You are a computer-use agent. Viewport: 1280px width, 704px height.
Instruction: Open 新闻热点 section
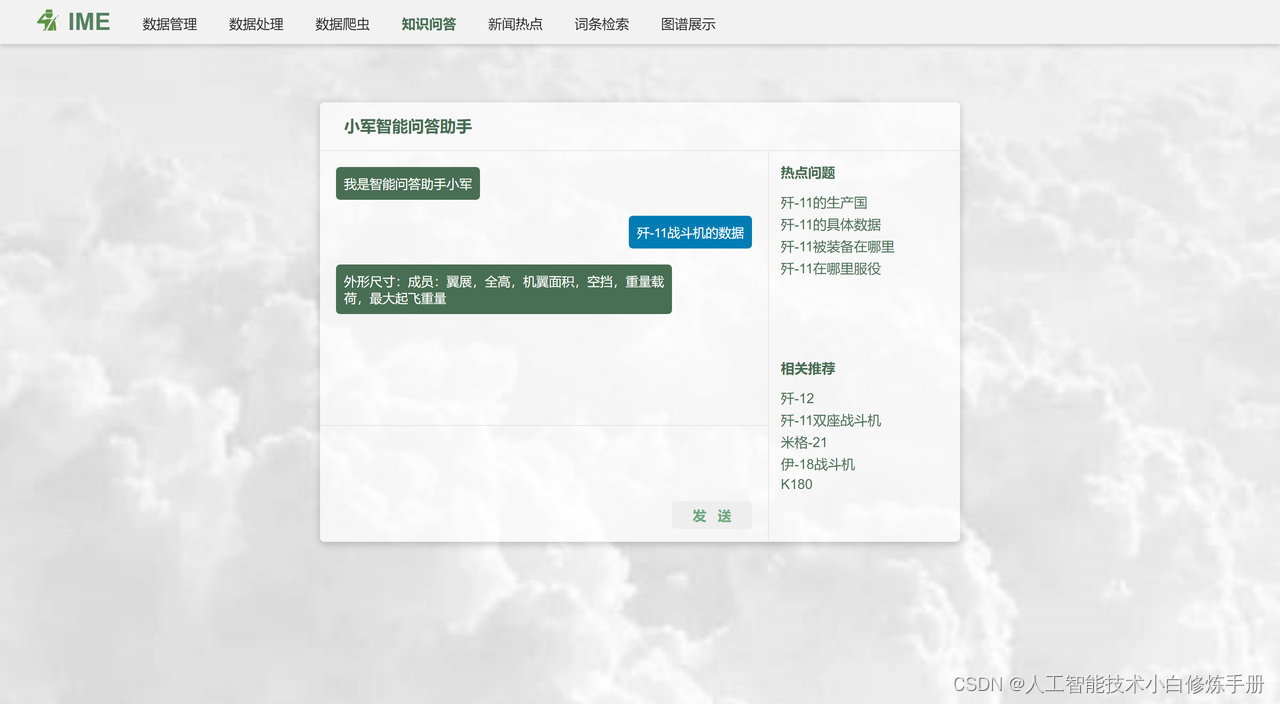(x=515, y=24)
